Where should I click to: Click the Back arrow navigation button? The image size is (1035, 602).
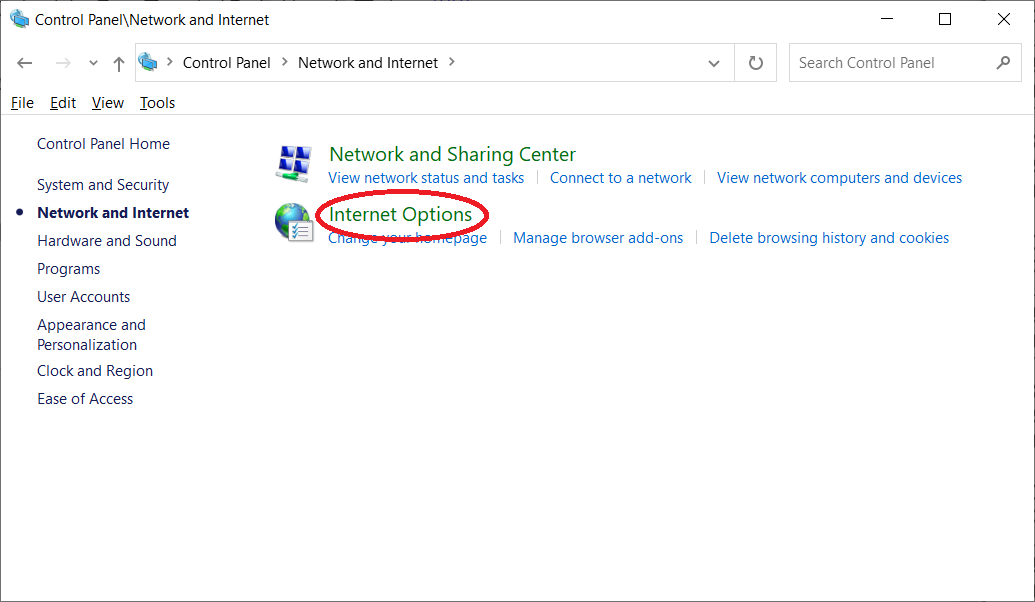point(26,63)
